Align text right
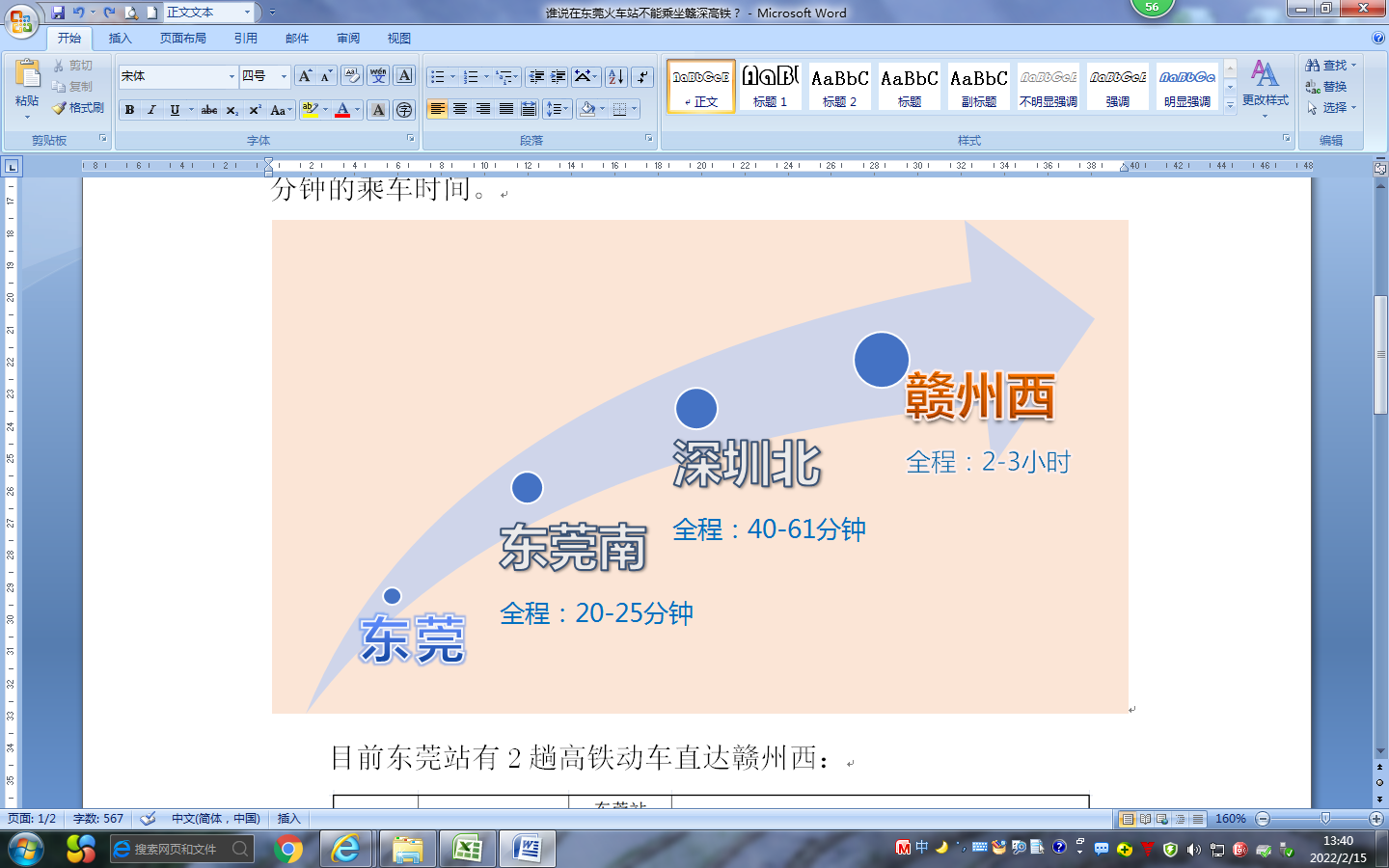 pos(483,109)
